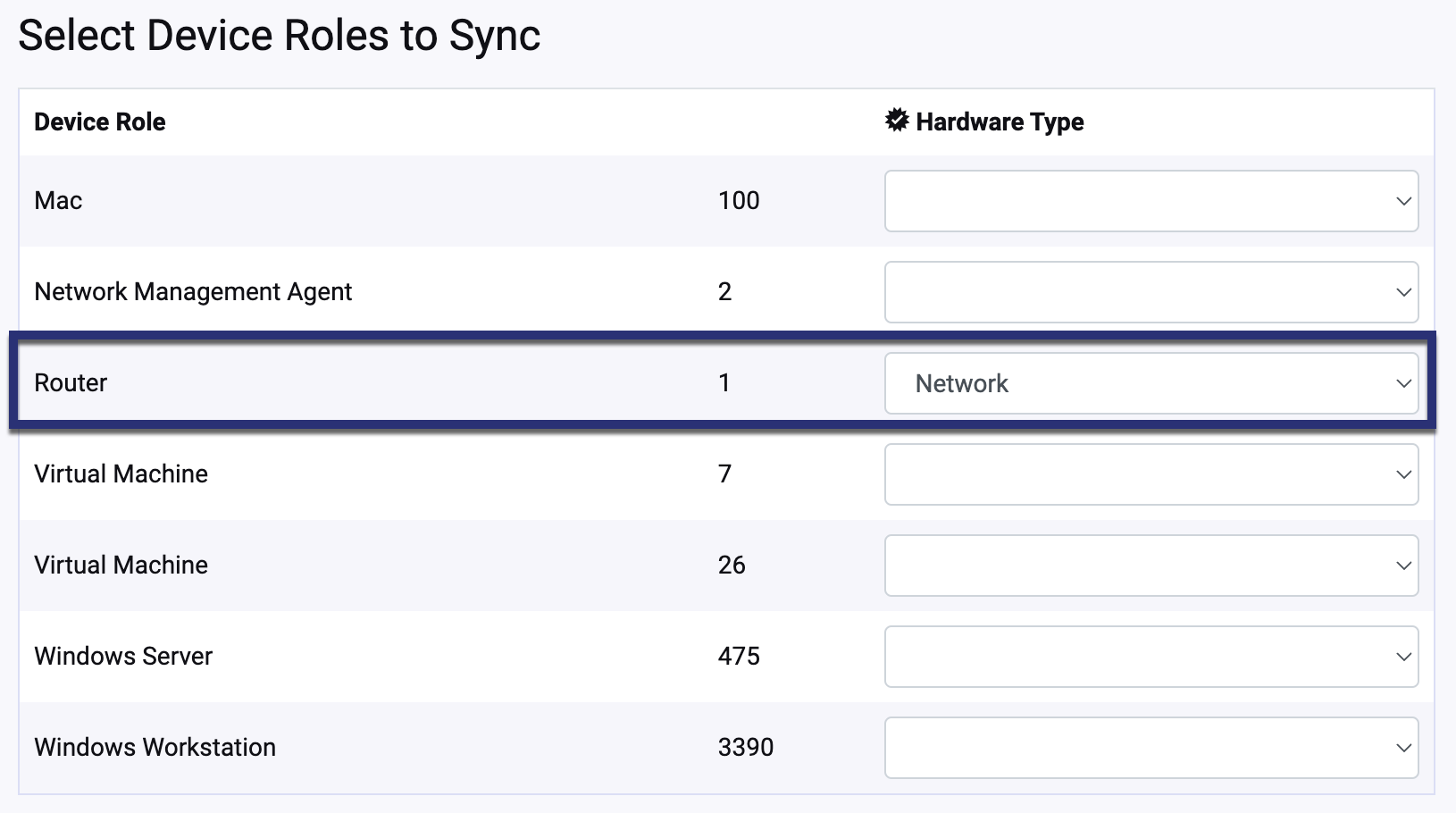Viewport: 1456px width, 813px height.
Task: Click the badge icon beside Hardware Type
Action: tap(897, 121)
